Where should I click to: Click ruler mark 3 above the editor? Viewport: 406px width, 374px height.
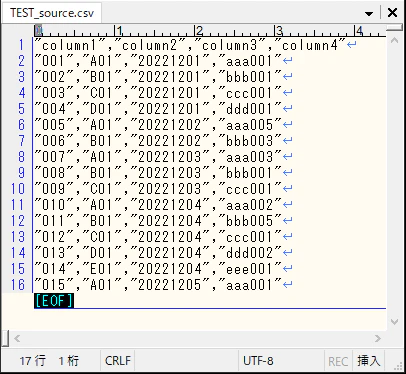[279, 31]
